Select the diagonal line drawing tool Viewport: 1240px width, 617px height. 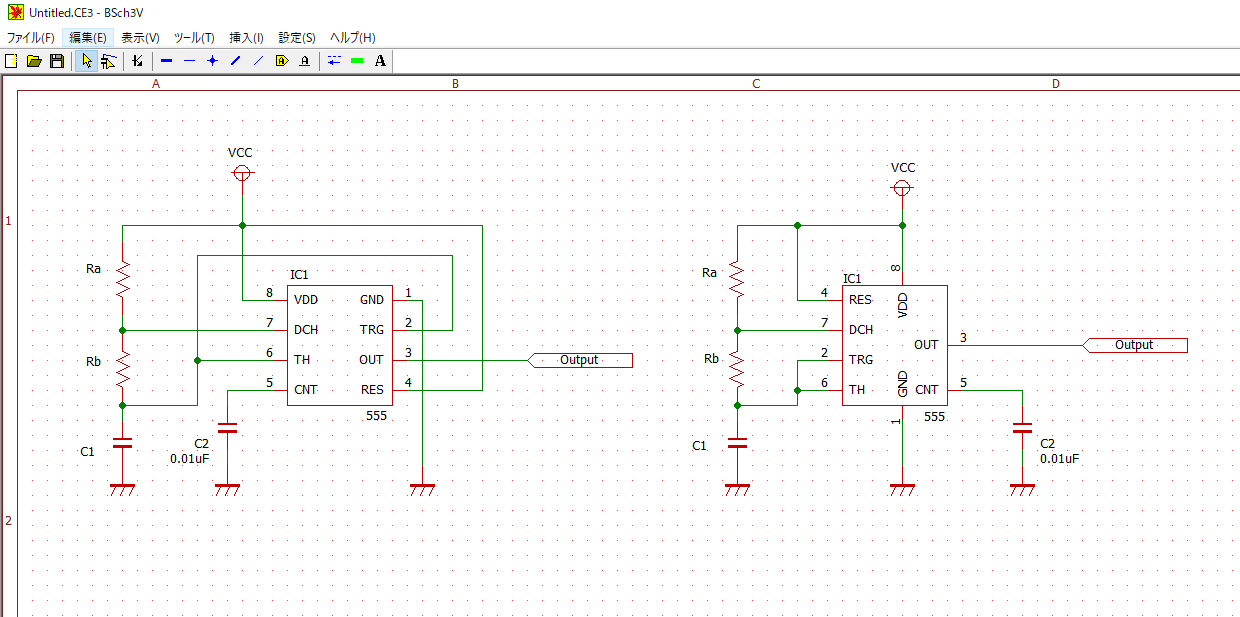click(234, 61)
